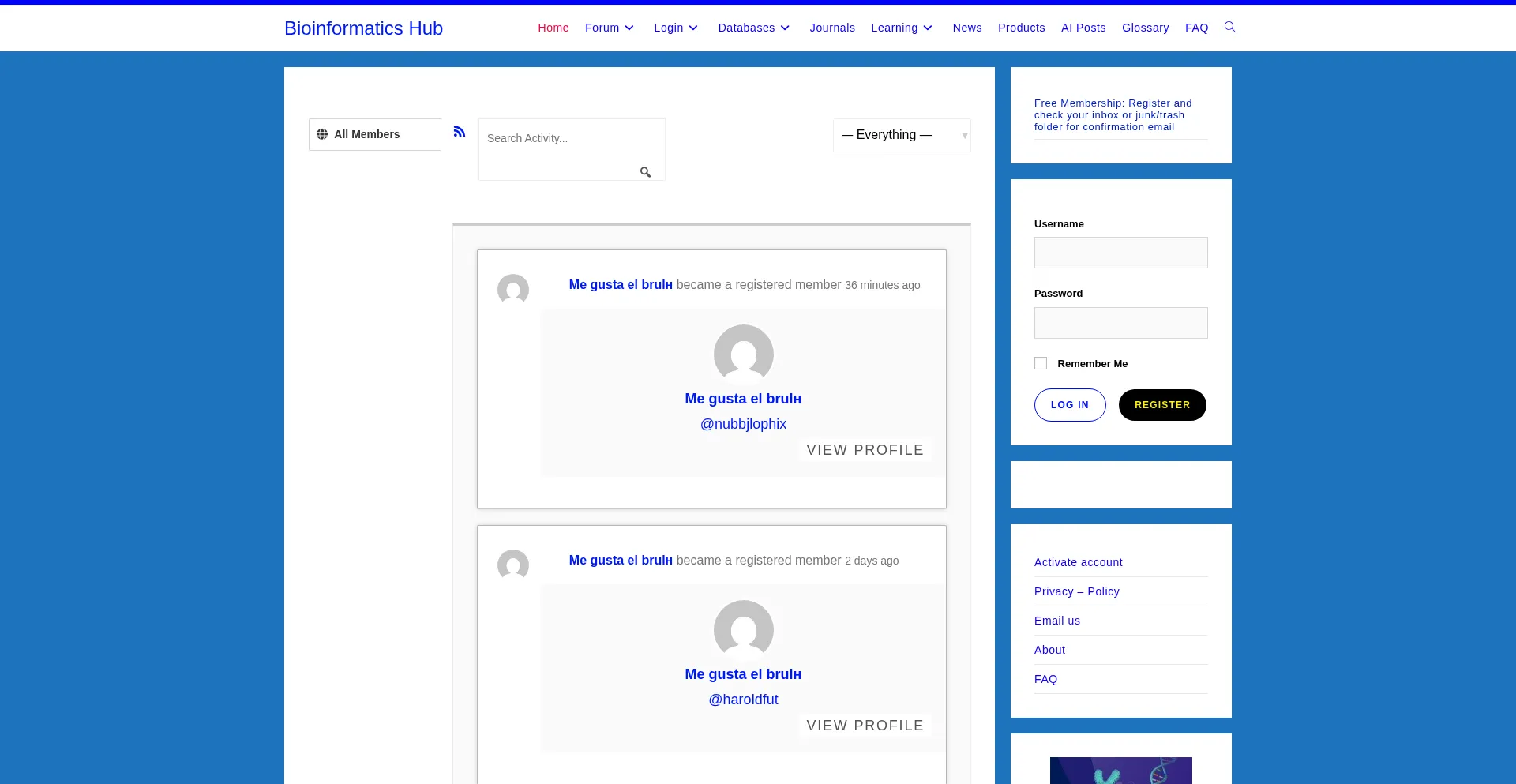Click the globe icon beside All Members
Viewport: 1516px width, 784px height.
322,134
